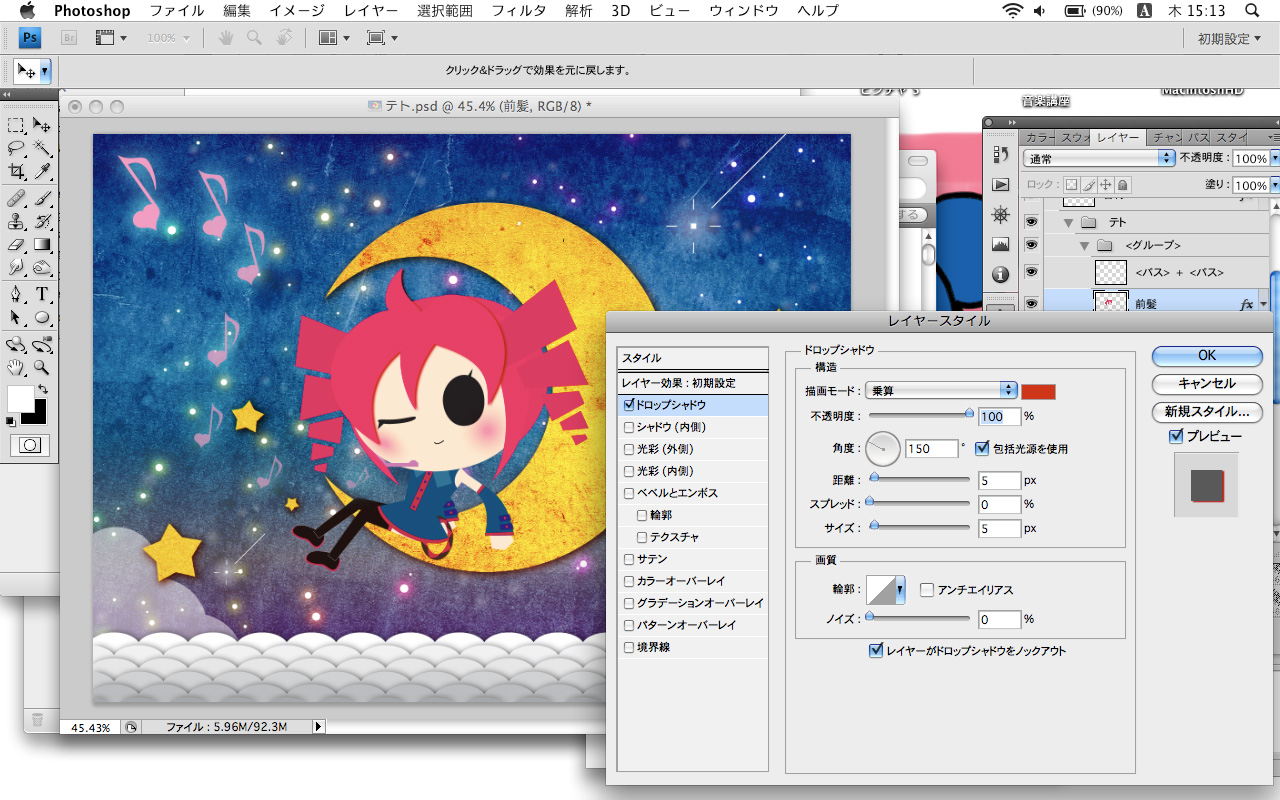Click the 距離 distance slider track
Viewport: 1280px width, 800px height.
[x=919, y=480]
